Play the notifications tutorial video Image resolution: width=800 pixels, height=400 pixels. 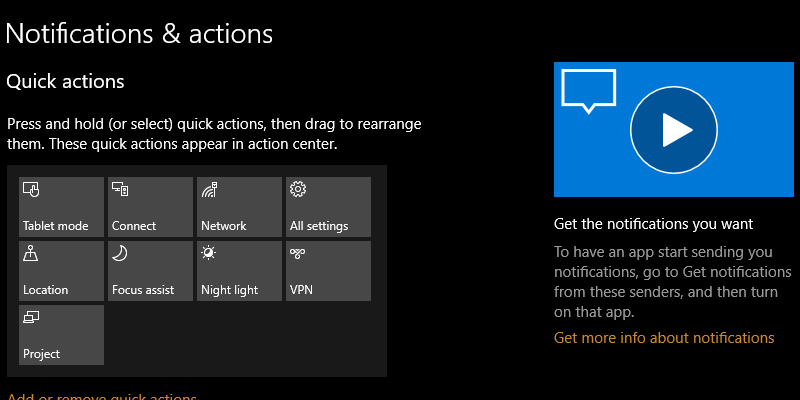pyautogui.click(x=674, y=130)
